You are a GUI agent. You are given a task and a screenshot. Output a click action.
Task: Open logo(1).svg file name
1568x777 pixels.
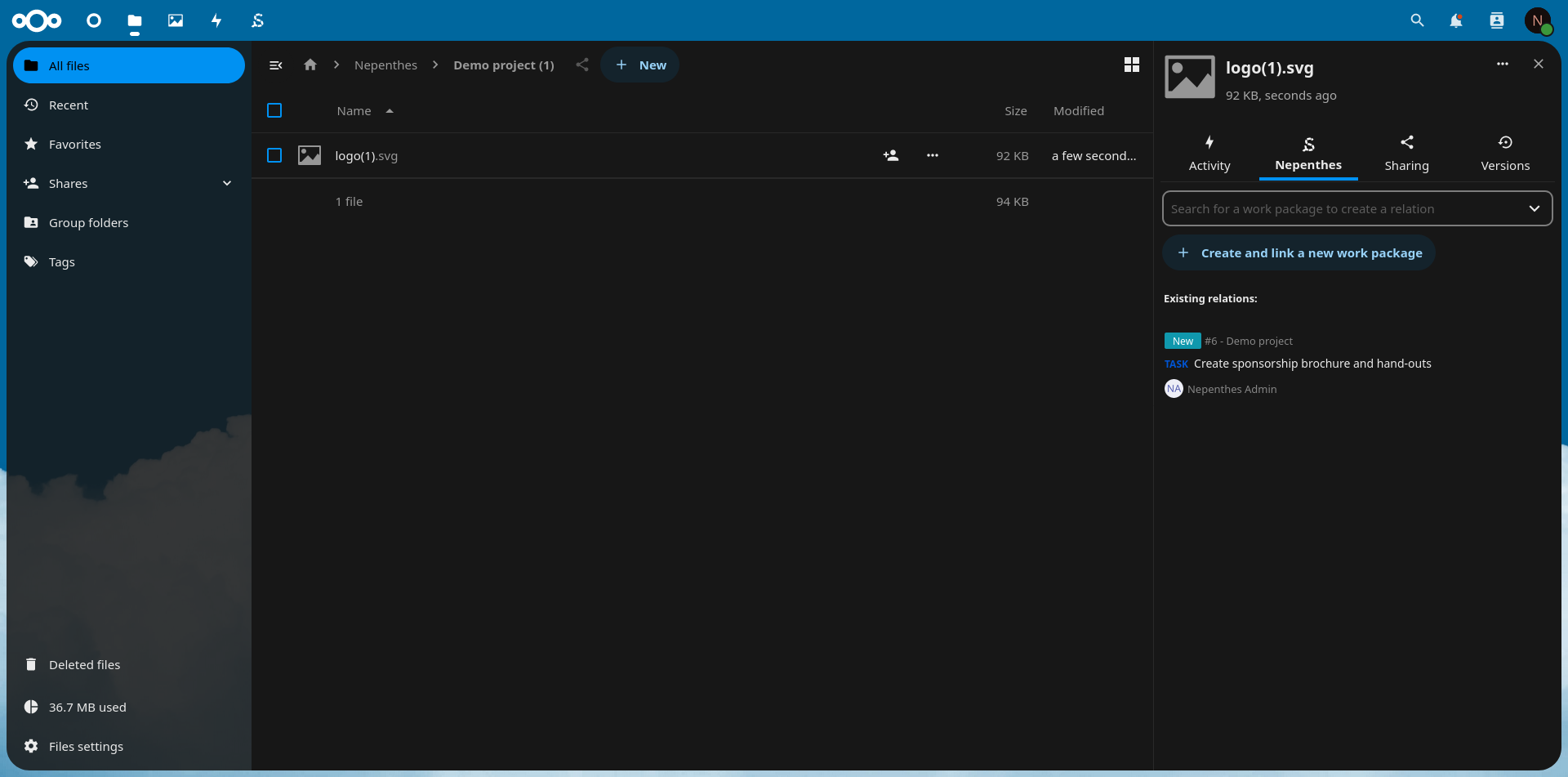[x=367, y=156]
